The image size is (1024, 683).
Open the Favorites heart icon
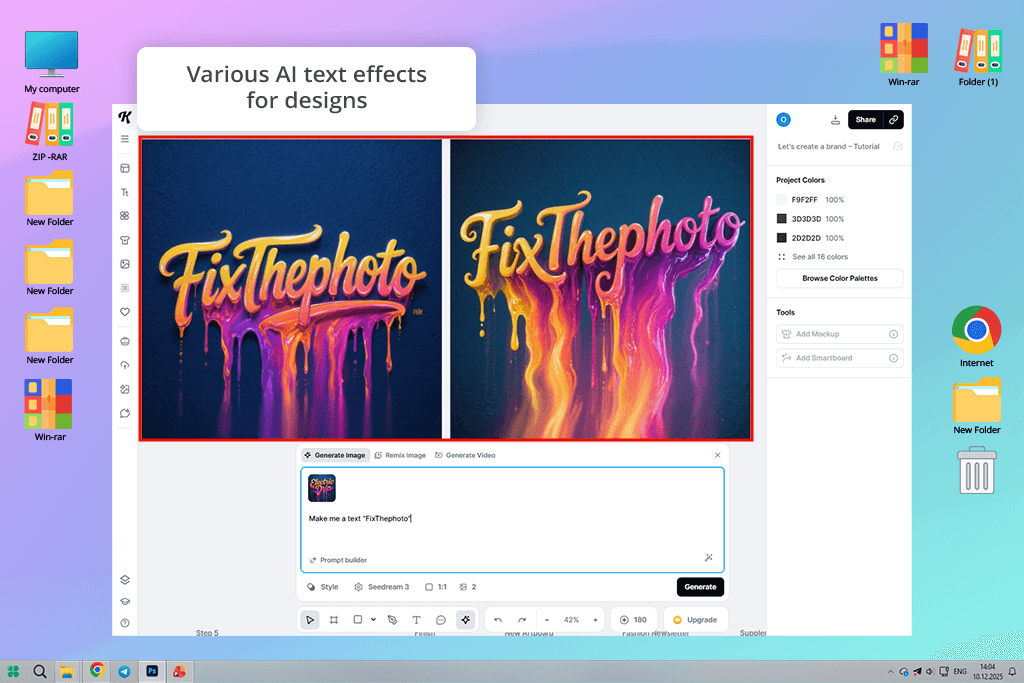pos(125,312)
